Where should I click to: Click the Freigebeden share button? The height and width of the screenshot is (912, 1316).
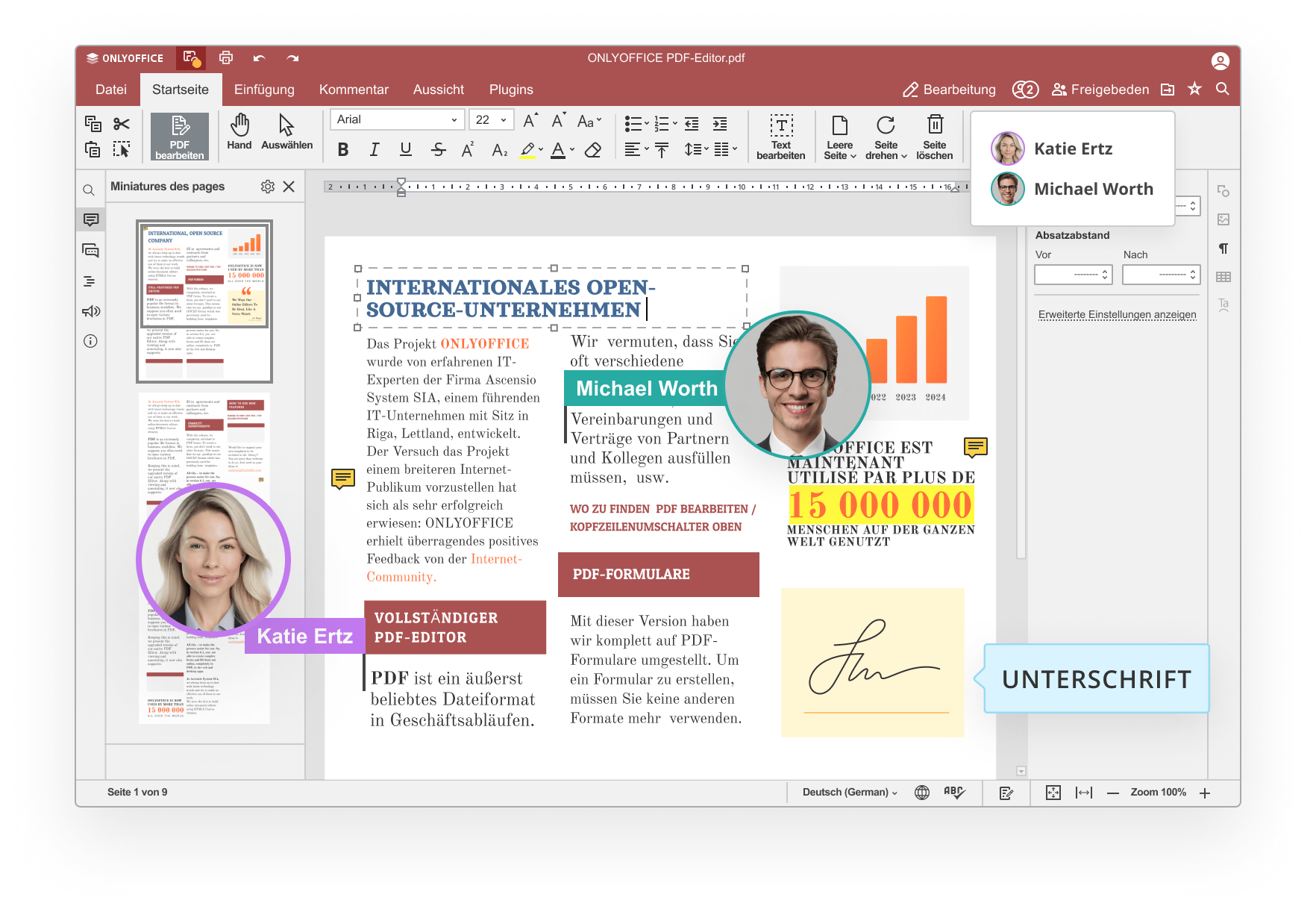coord(1100,90)
